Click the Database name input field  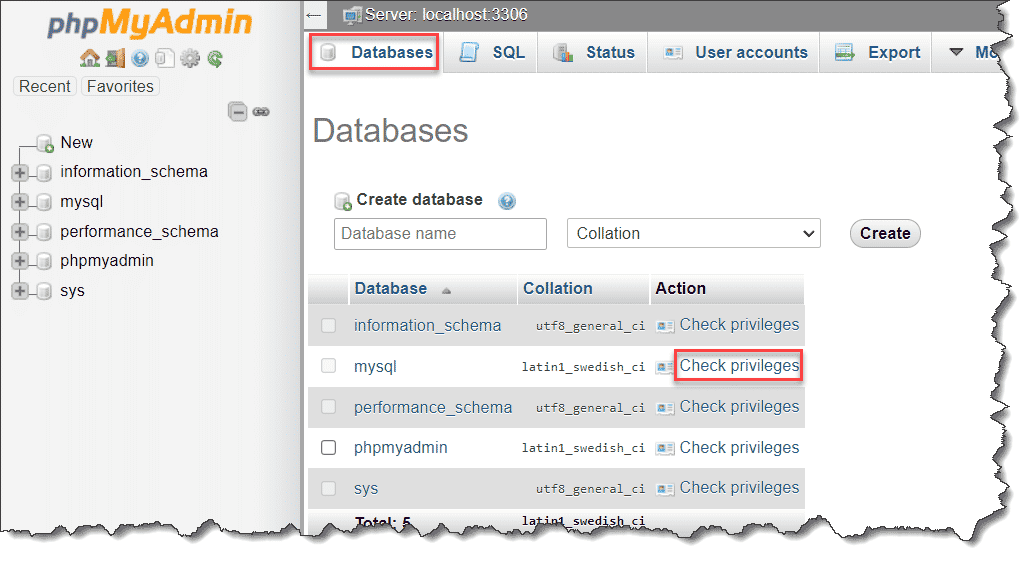pos(440,234)
